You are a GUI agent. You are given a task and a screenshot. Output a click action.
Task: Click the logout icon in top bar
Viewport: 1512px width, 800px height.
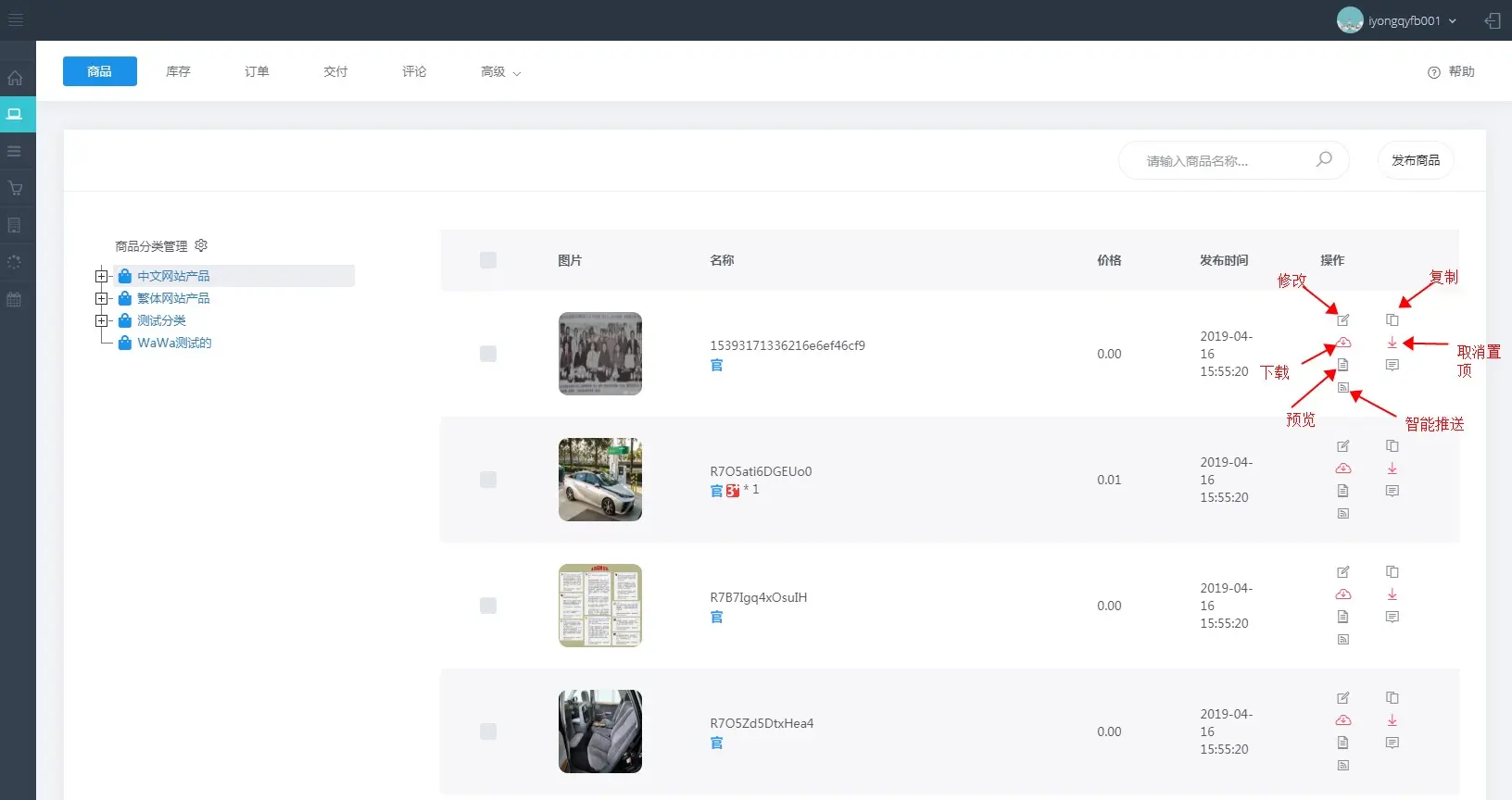pos(1492,20)
